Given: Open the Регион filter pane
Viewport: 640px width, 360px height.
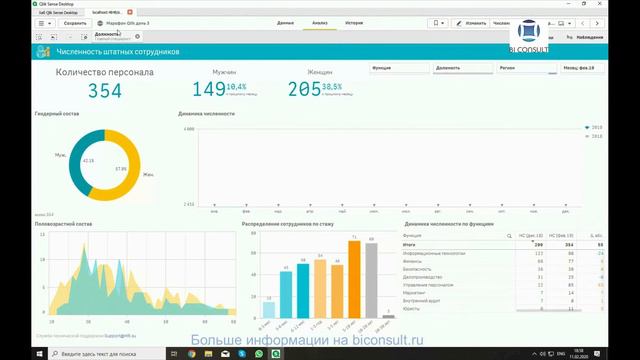Looking at the screenshot, I should [527, 68].
